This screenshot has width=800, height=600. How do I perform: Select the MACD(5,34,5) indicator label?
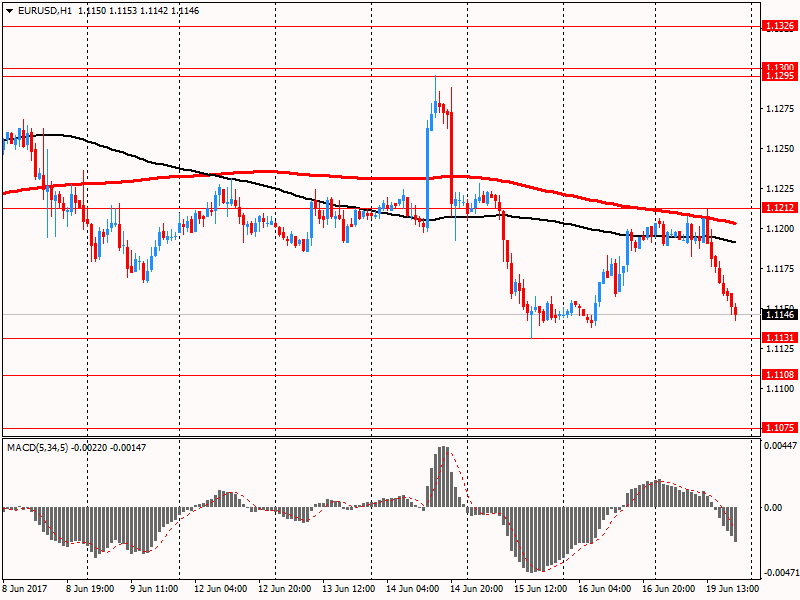[37, 448]
